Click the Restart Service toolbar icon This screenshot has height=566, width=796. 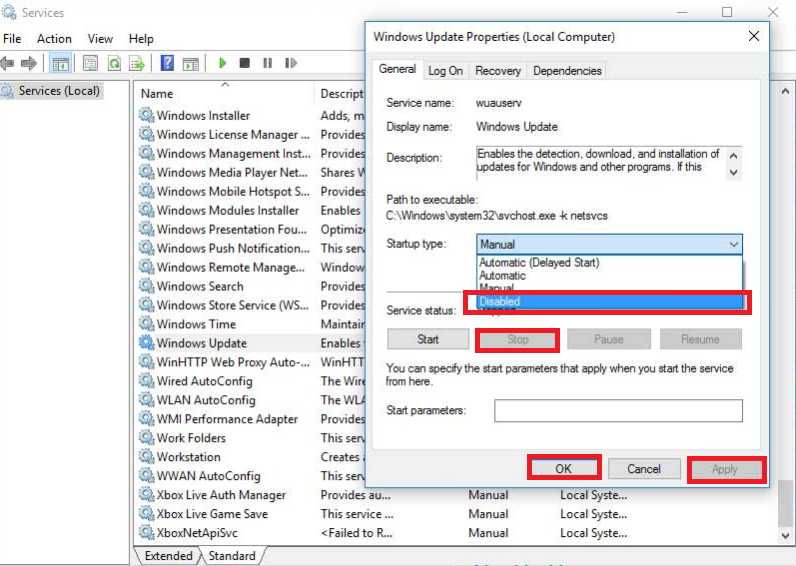click(290, 63)
